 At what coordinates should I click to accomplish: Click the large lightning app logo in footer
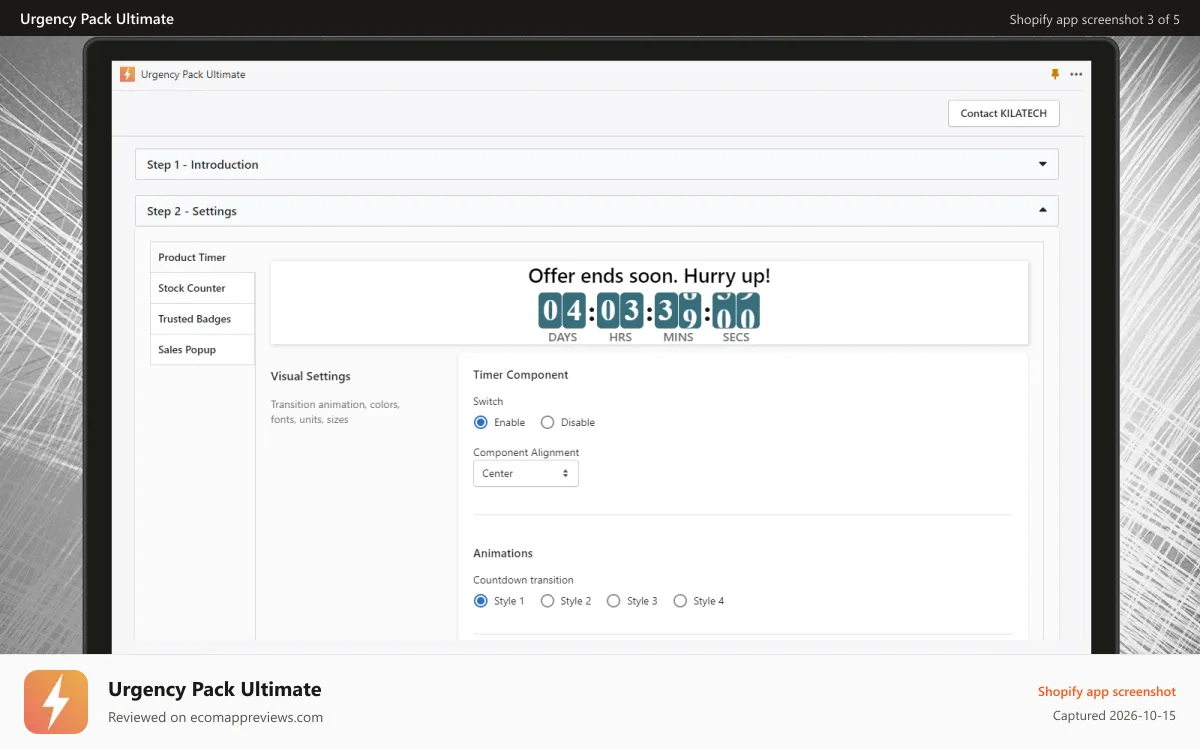click(56, 702)
